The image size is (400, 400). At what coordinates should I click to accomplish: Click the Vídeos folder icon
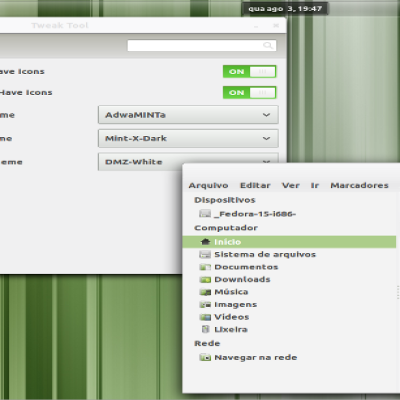[205, 317]
